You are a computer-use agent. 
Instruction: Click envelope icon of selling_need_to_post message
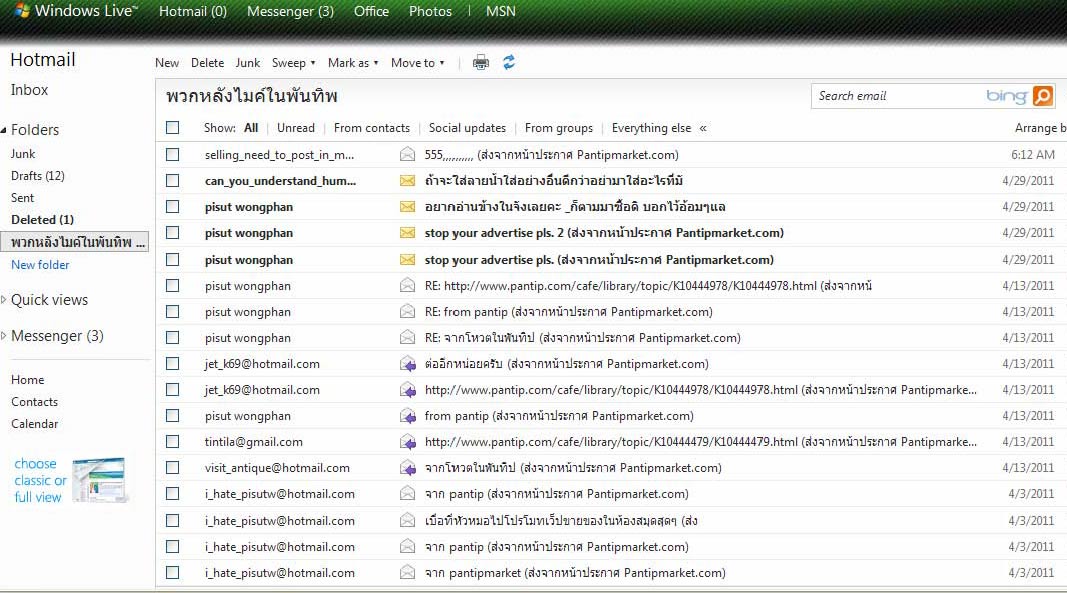point(407,155)
